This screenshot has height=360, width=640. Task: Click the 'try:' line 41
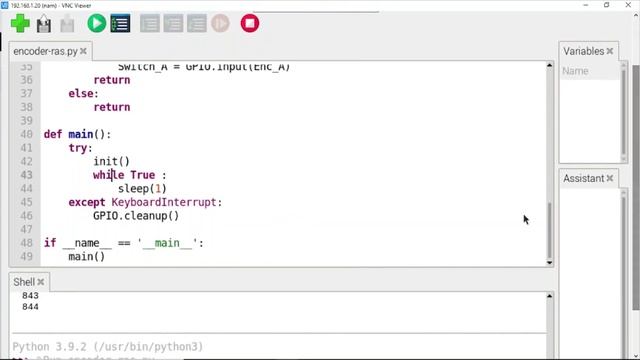pyautogui.click(x=80, y=148)
